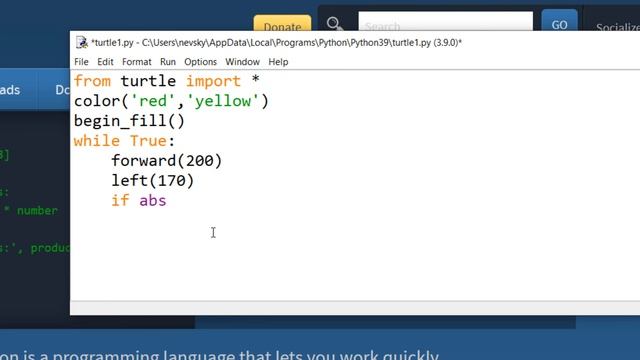This screenshot has height=360, width=640.
Task: Open the Run menu
Action: coord(168,62)
